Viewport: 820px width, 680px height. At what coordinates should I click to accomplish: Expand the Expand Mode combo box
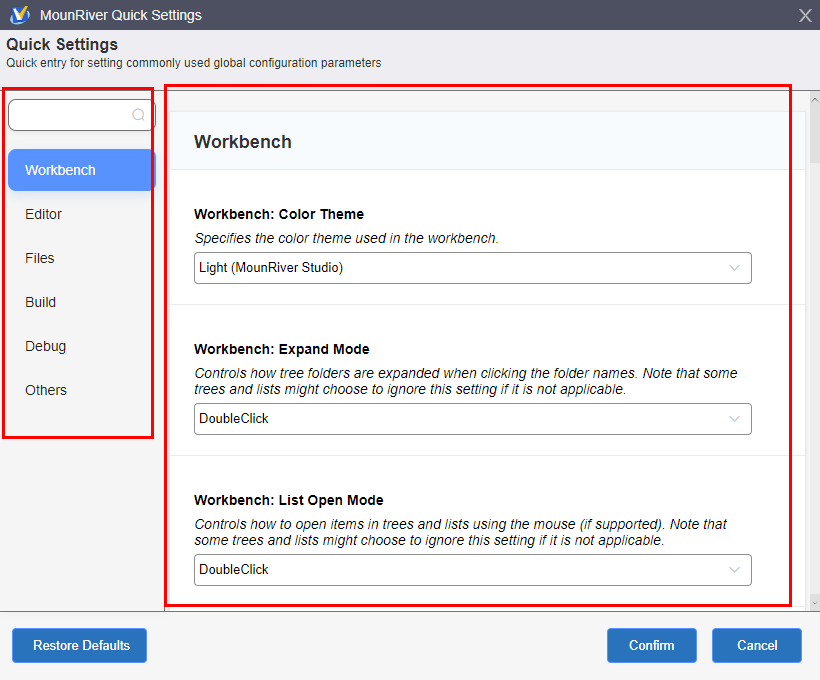473,419
